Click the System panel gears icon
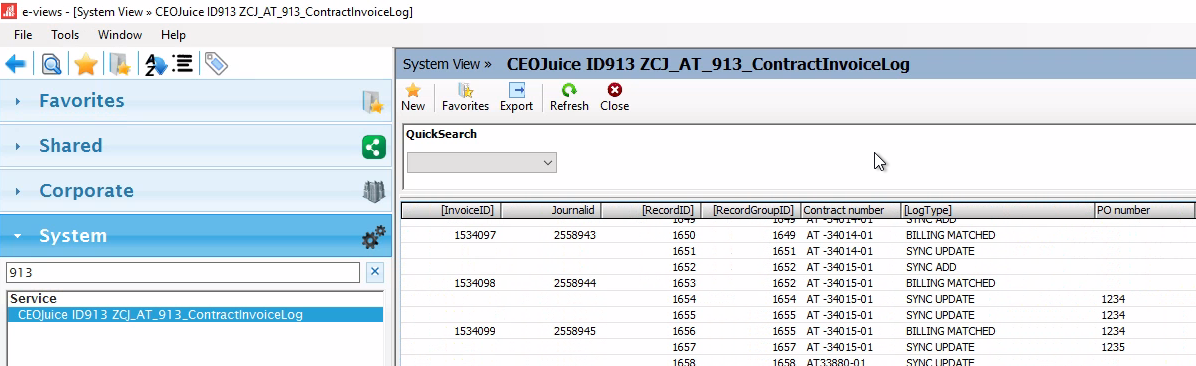Screen dimensions: 1196x366 tap(373, 236)
